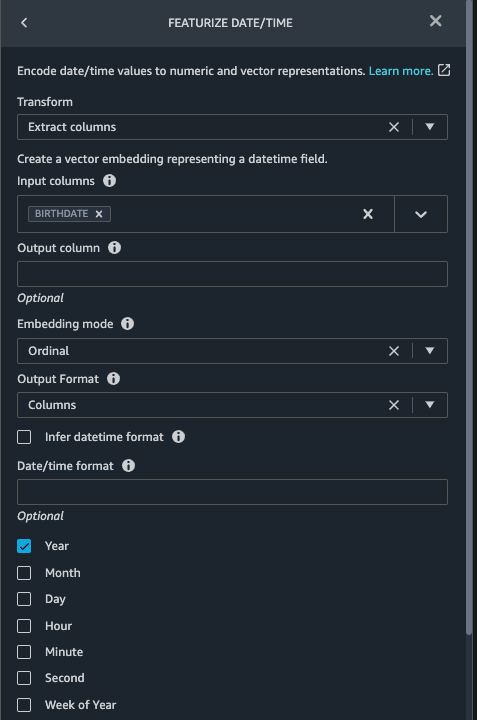The height and width of the screenshot is (720, 477).
Task: Clear the Ordinal embedding mode selection
Action: click(x=394, y=351)
